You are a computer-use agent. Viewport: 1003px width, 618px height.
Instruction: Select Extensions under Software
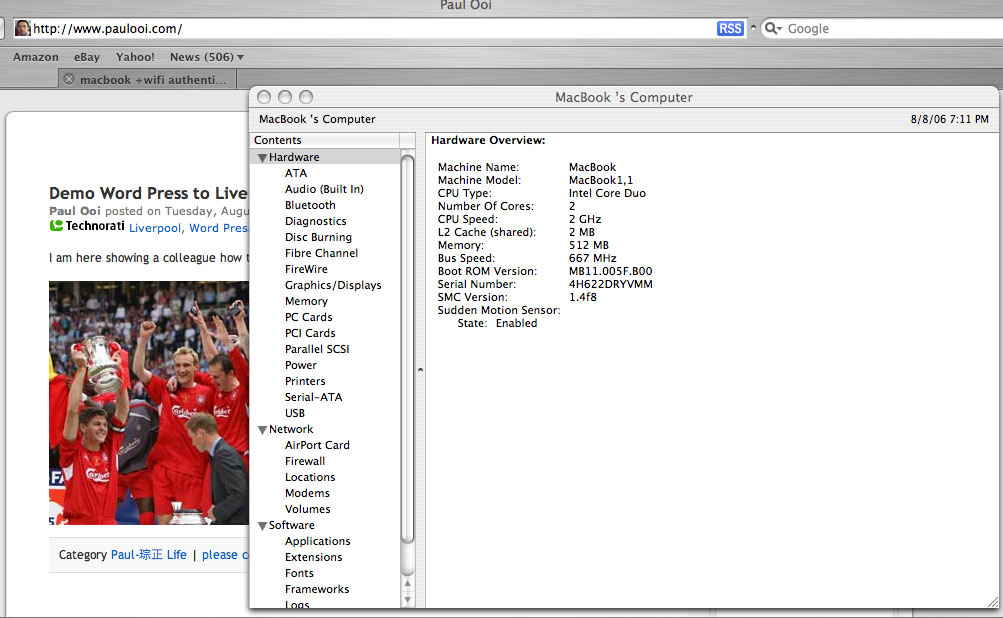coord(313,557)
